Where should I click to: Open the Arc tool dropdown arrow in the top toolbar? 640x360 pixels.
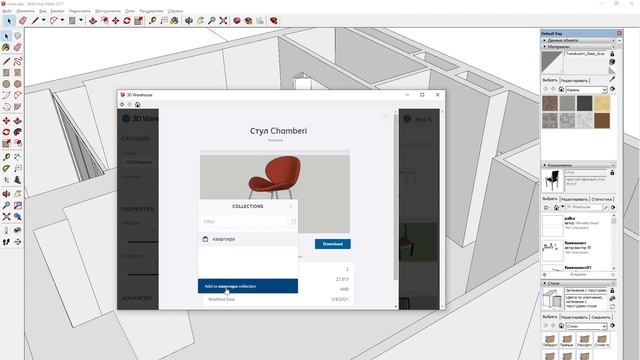[x=62, y=20]
